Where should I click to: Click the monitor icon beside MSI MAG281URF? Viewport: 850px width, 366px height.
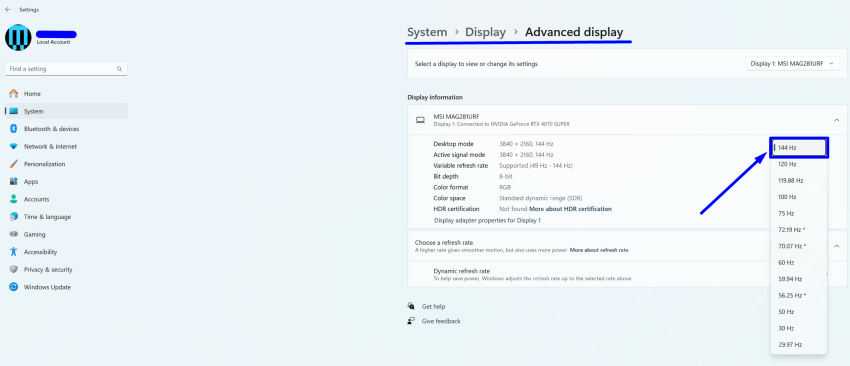pos(420,120)
